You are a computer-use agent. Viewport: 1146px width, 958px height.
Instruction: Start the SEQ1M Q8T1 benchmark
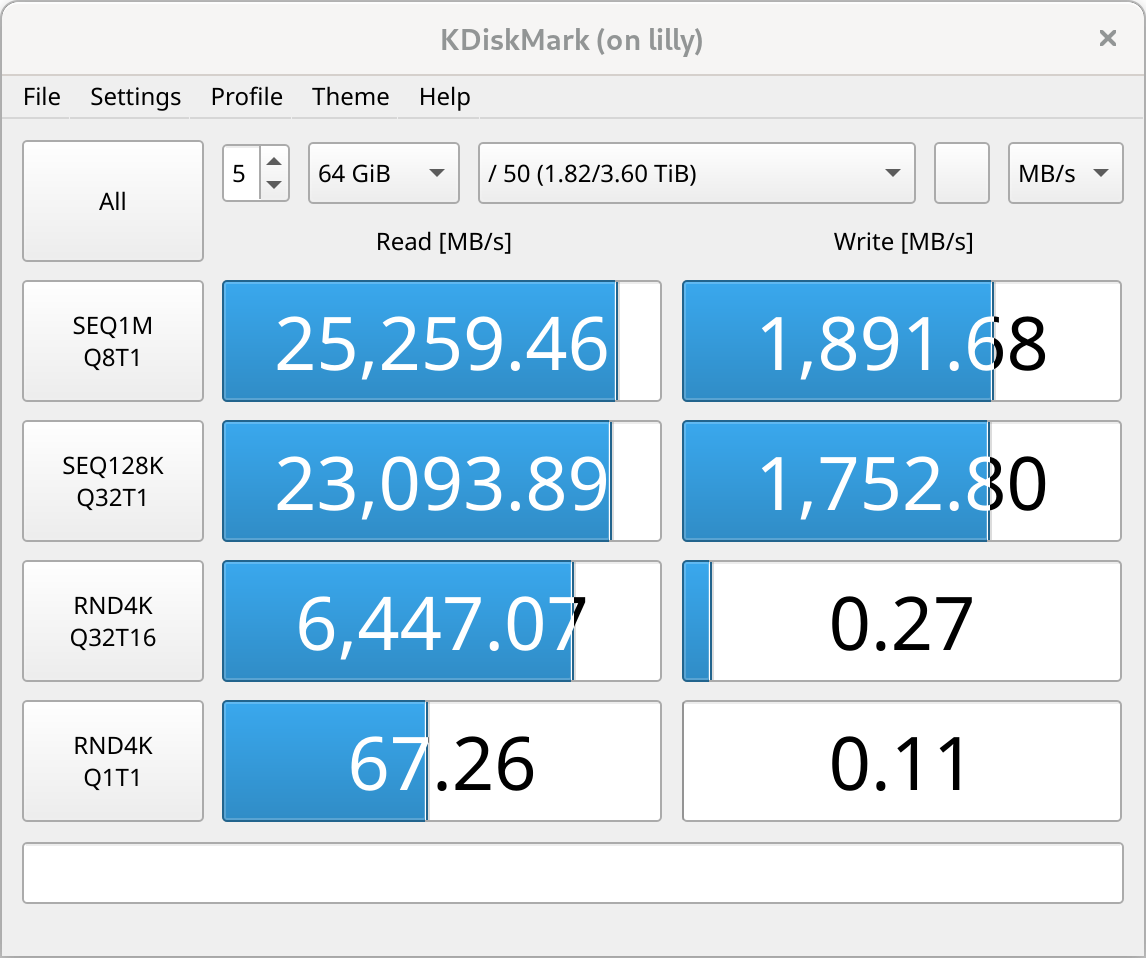[112, 340]
